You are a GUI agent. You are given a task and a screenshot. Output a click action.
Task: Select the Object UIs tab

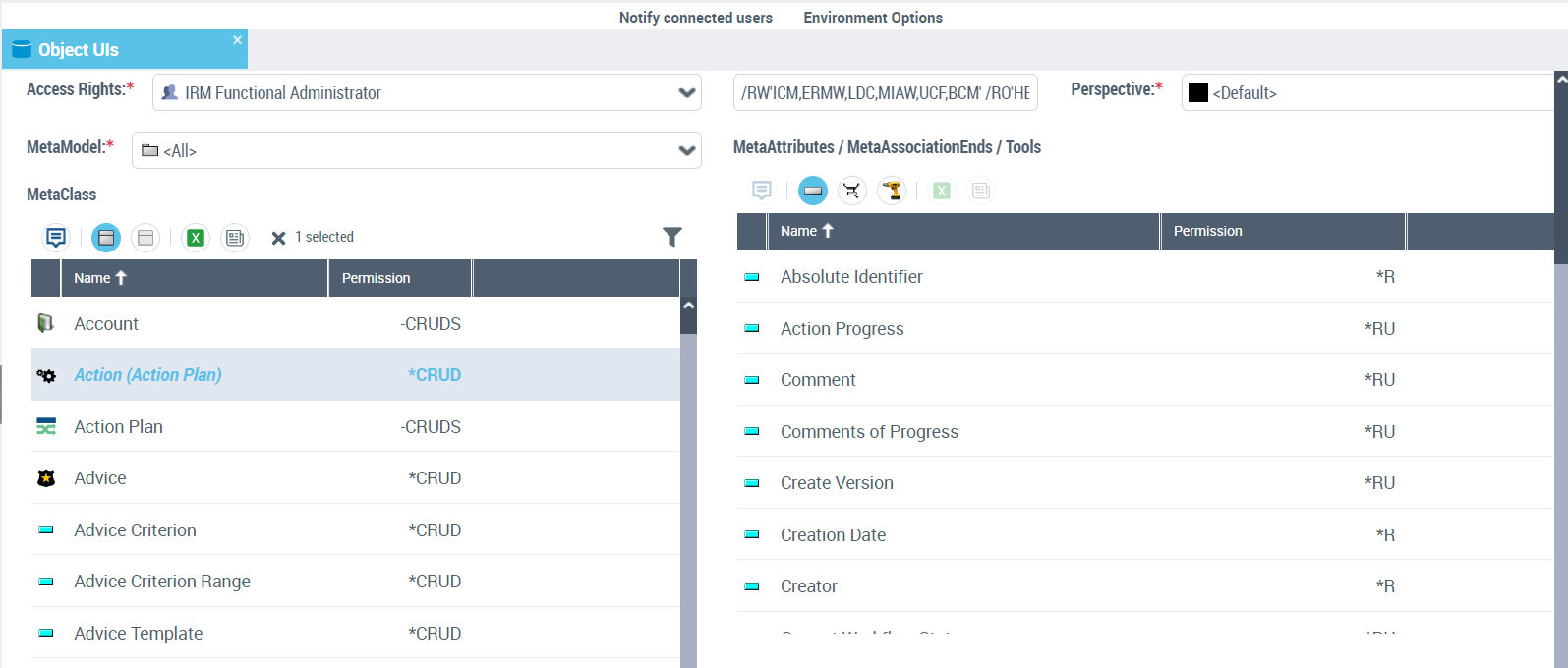79,50
